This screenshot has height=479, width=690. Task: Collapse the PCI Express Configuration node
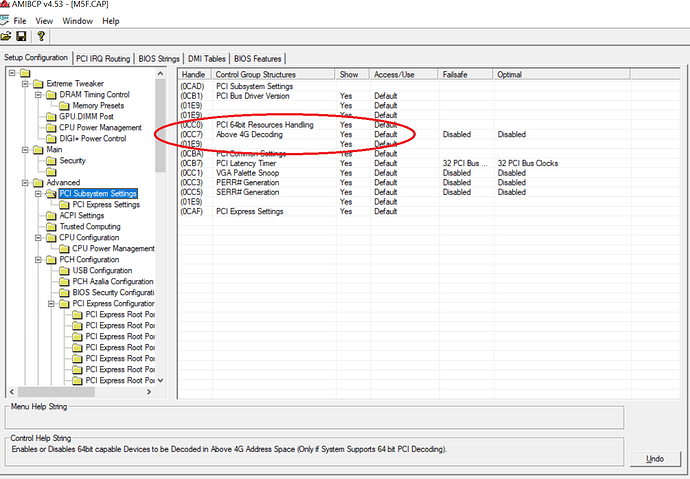pos(51,303)
